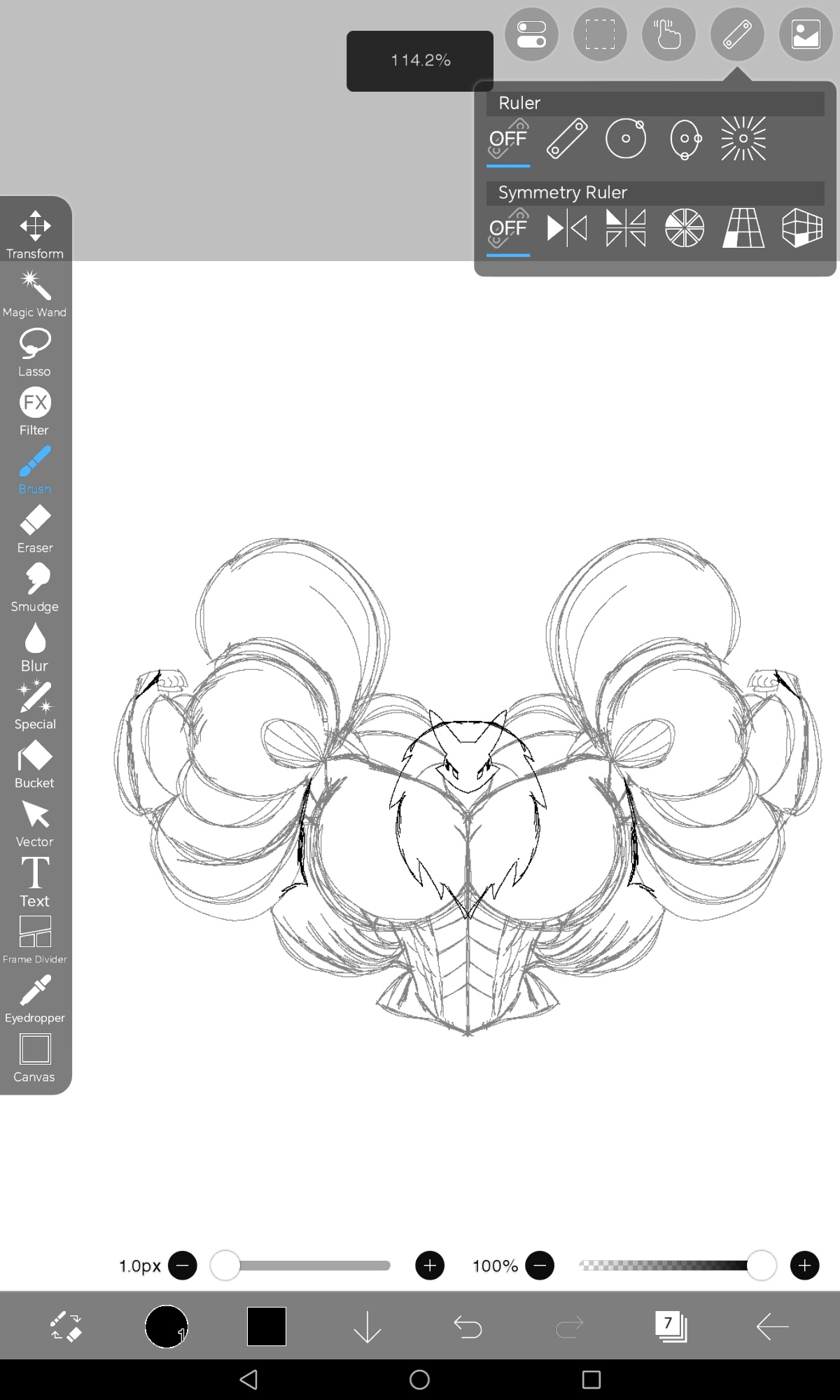Toggle the stabilizer hand icon

coord(668,34)
